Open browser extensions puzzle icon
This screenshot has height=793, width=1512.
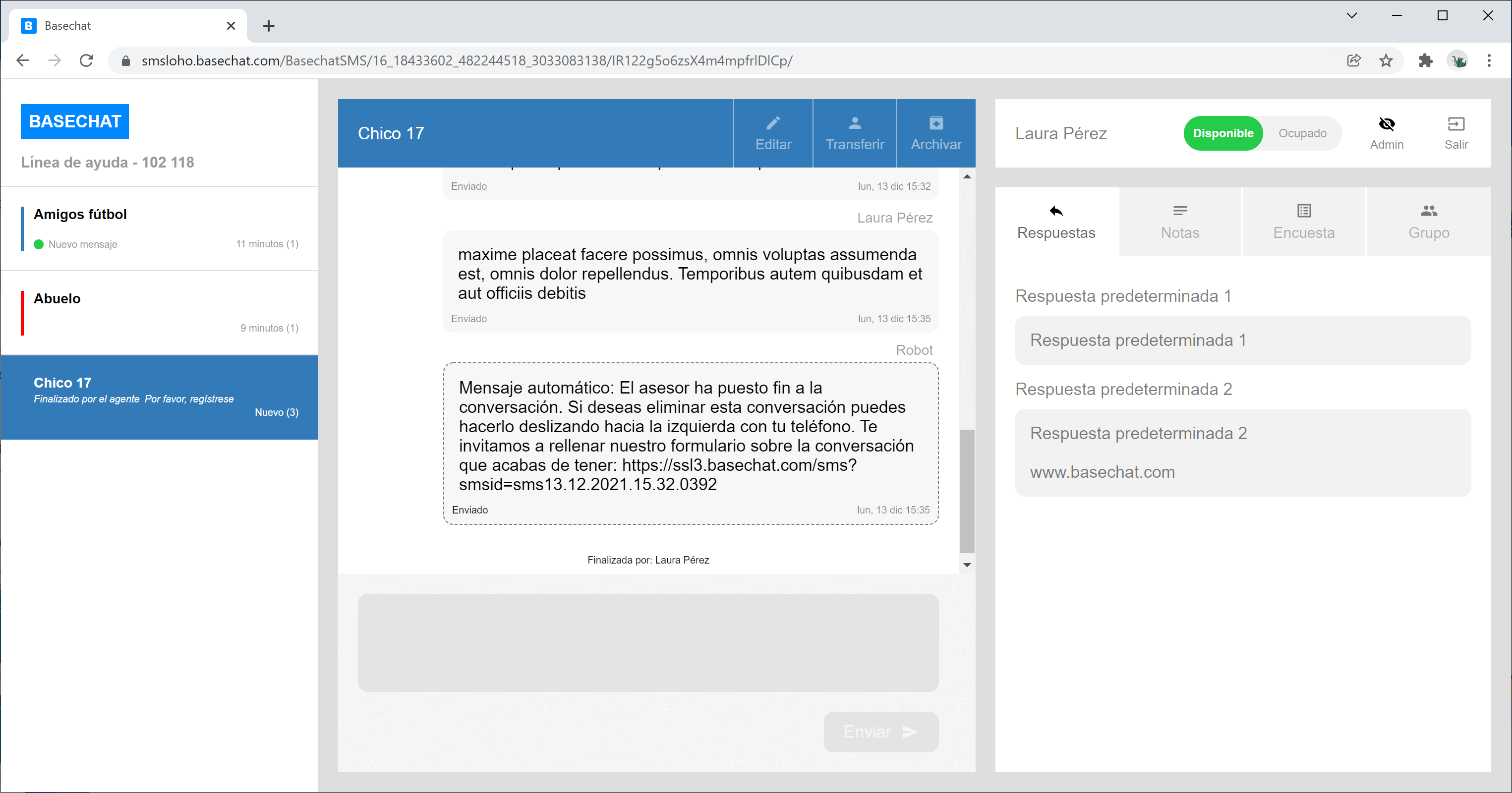point(1425,60)
